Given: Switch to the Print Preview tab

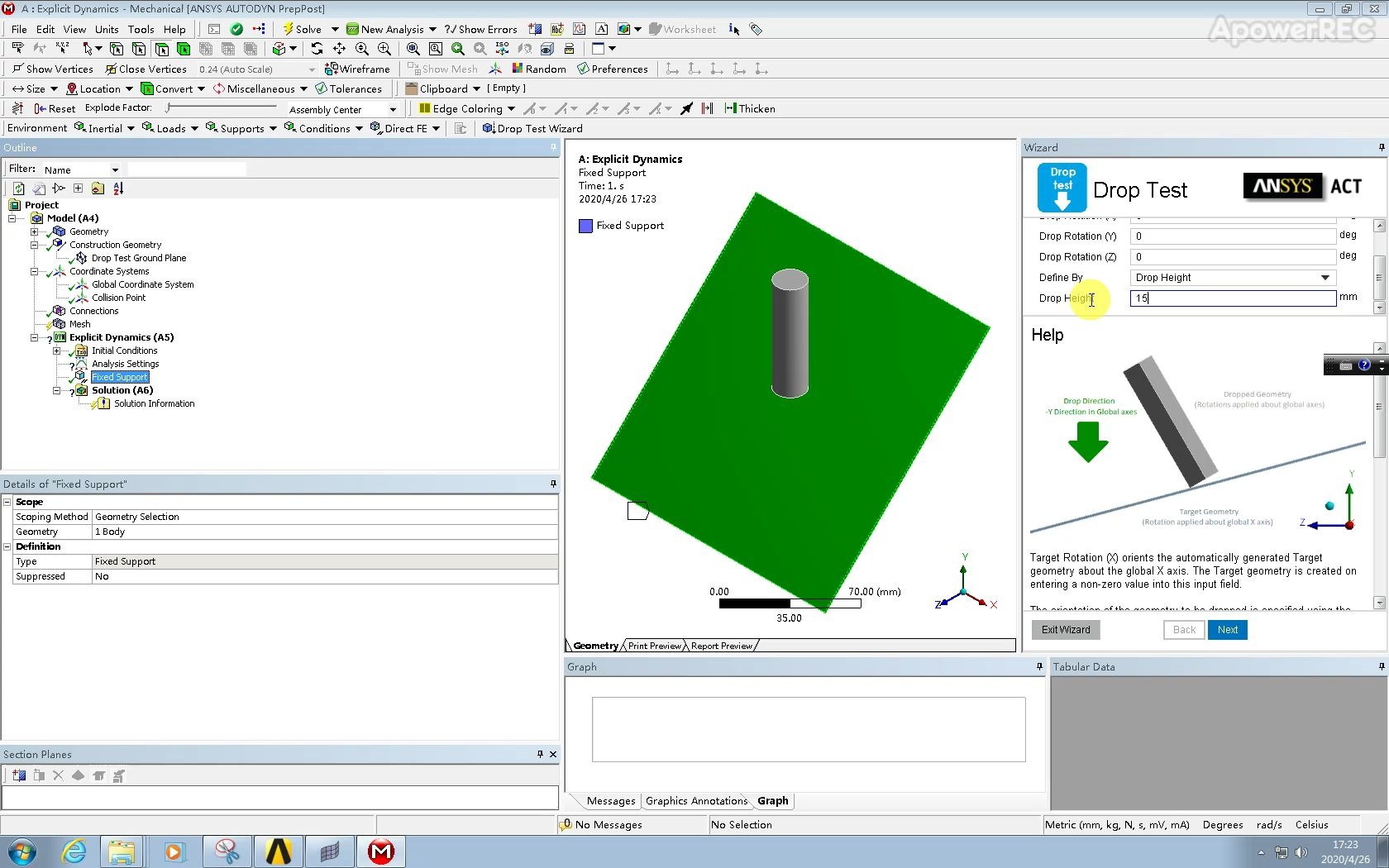Looking at the screenshot, I should pyautogui.click(x=652, y=646).
